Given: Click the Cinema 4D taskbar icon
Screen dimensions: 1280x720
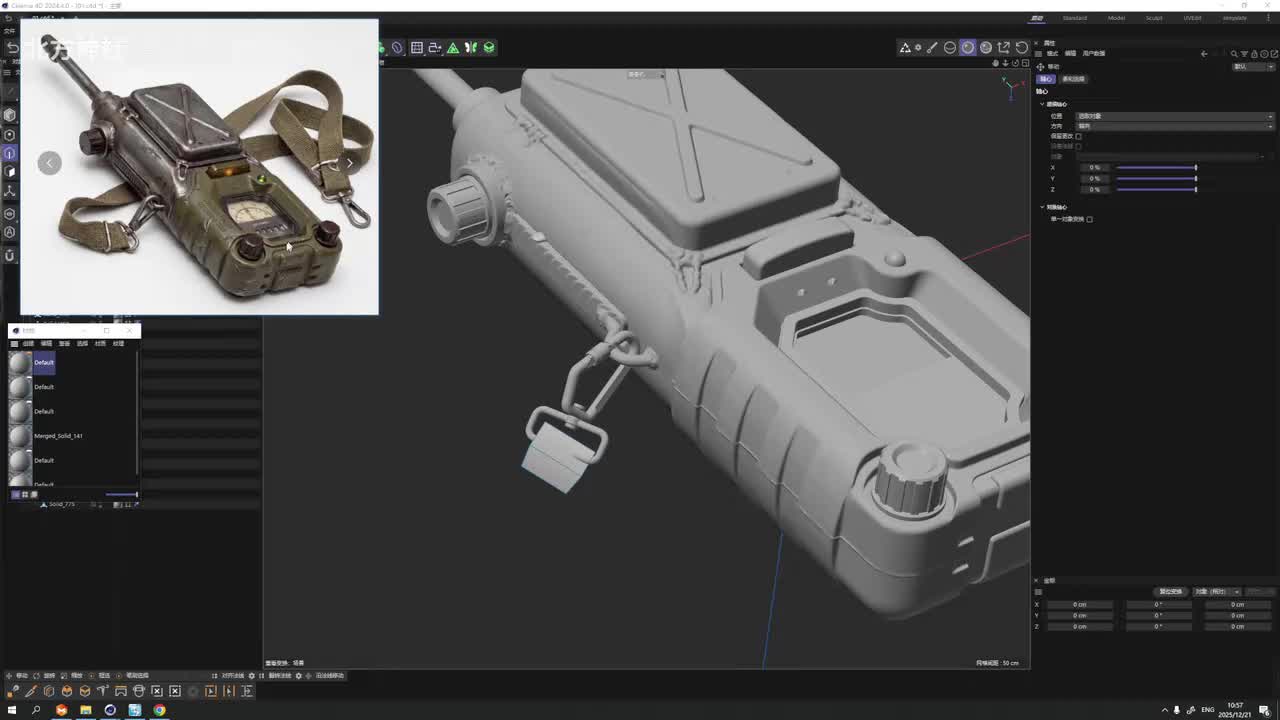Looking at the screenshot, I should 110,710.
